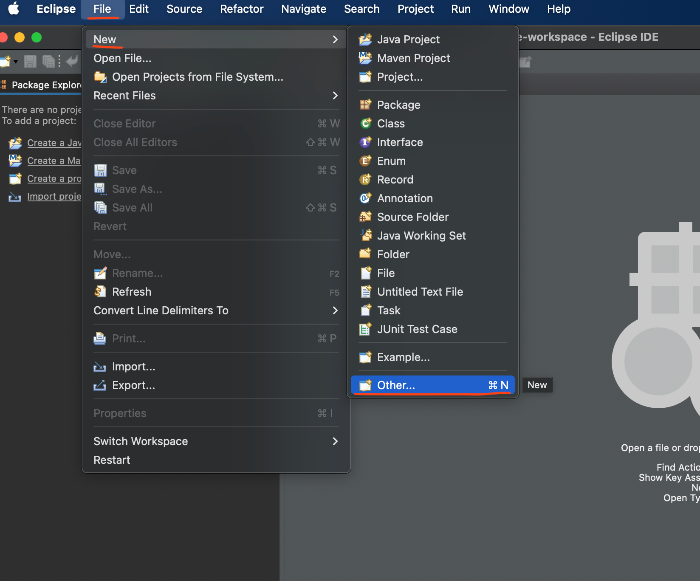Click the Java Project icon in submenu

[x=365, y=39]
